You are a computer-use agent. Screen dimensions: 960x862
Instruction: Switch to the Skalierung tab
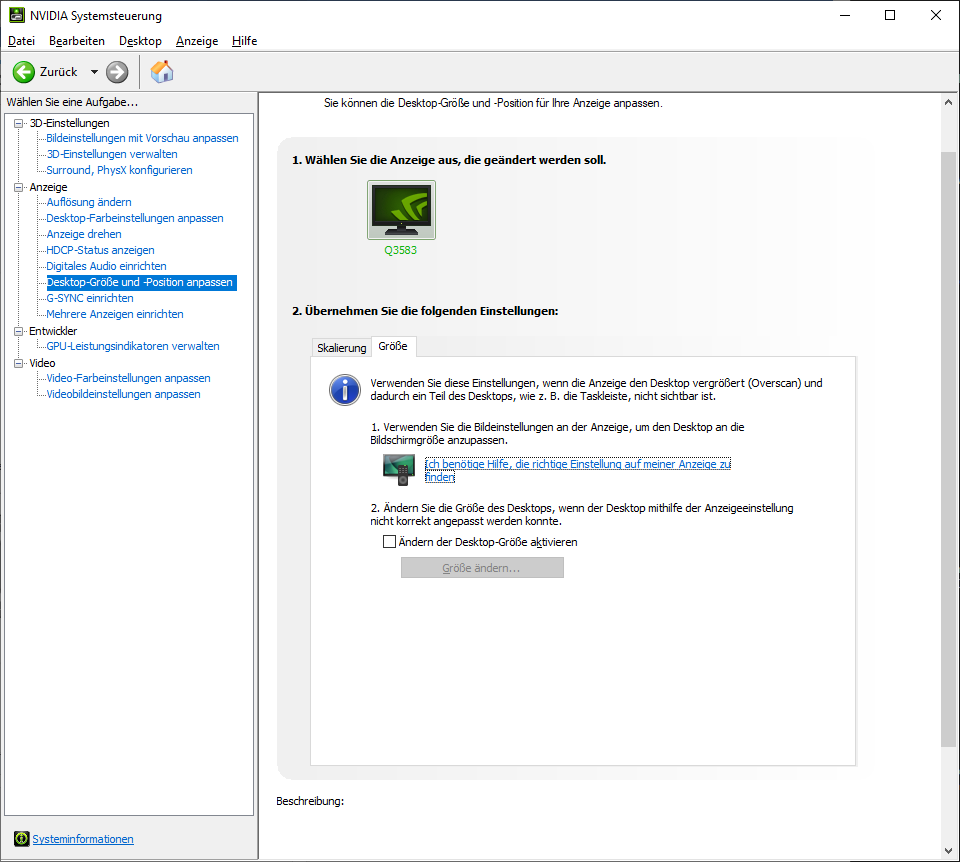[342, 348]
